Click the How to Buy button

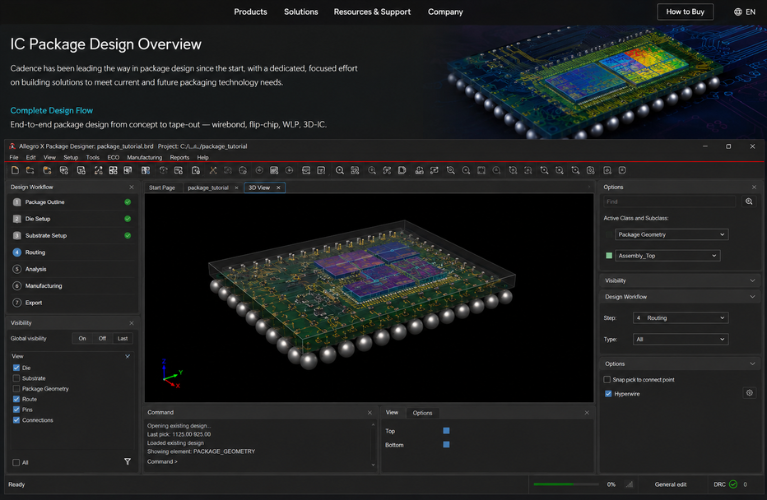685,12
